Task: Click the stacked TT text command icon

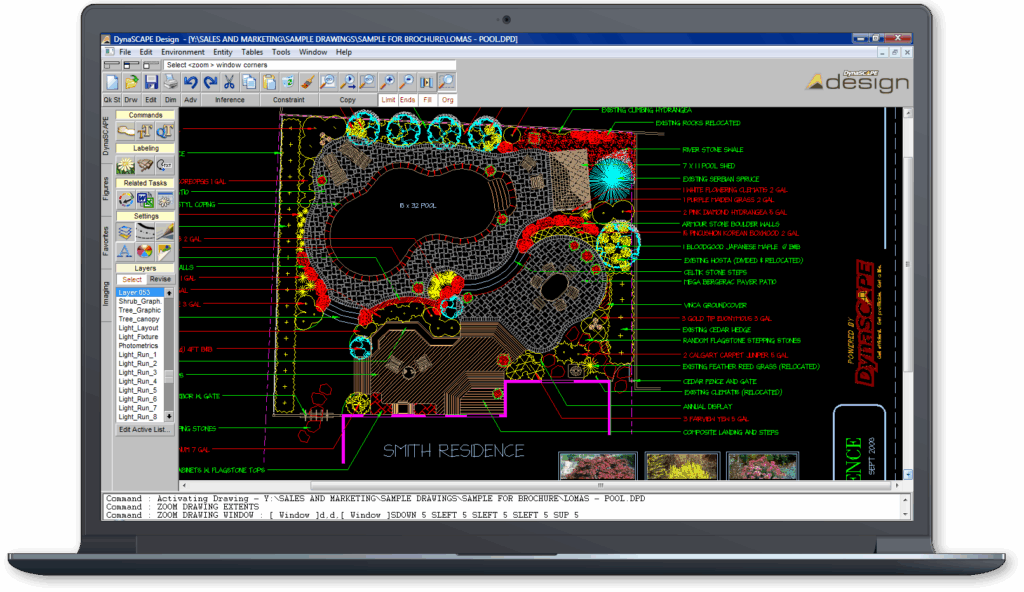Action: tap(145, 131)
